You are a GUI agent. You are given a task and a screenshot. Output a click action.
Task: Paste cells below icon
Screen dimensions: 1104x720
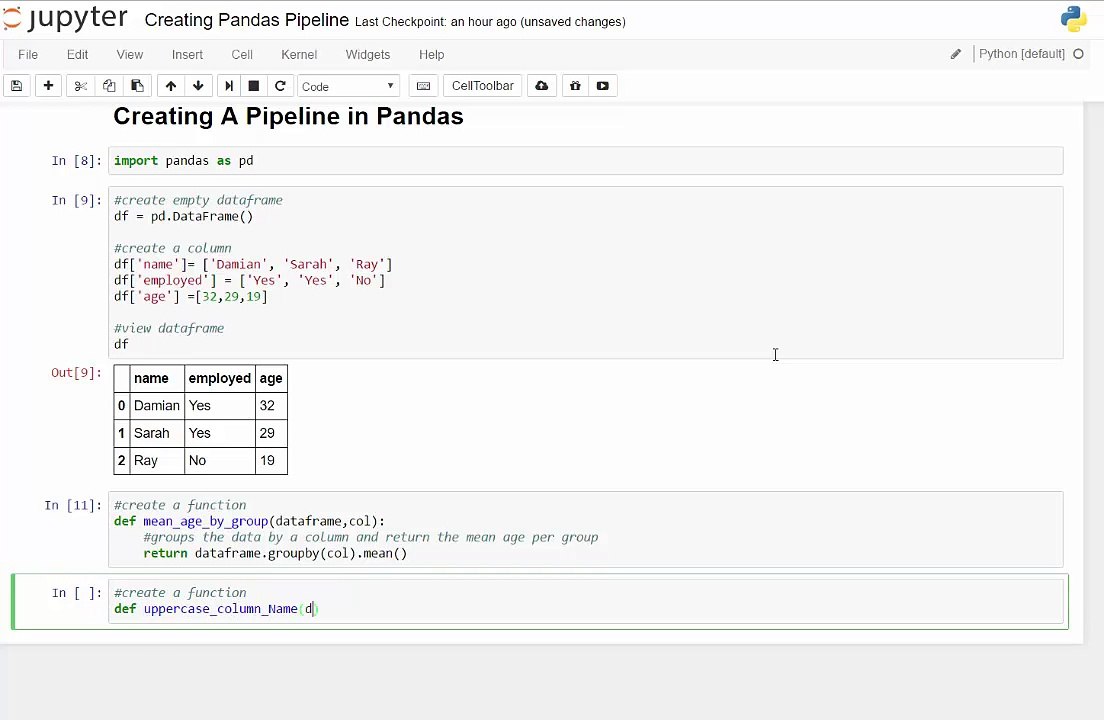tap(137, 86)
